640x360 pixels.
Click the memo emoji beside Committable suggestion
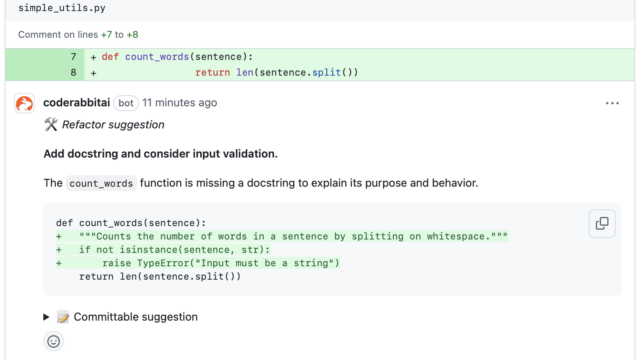pyautogui.click(x=63, y=317)
